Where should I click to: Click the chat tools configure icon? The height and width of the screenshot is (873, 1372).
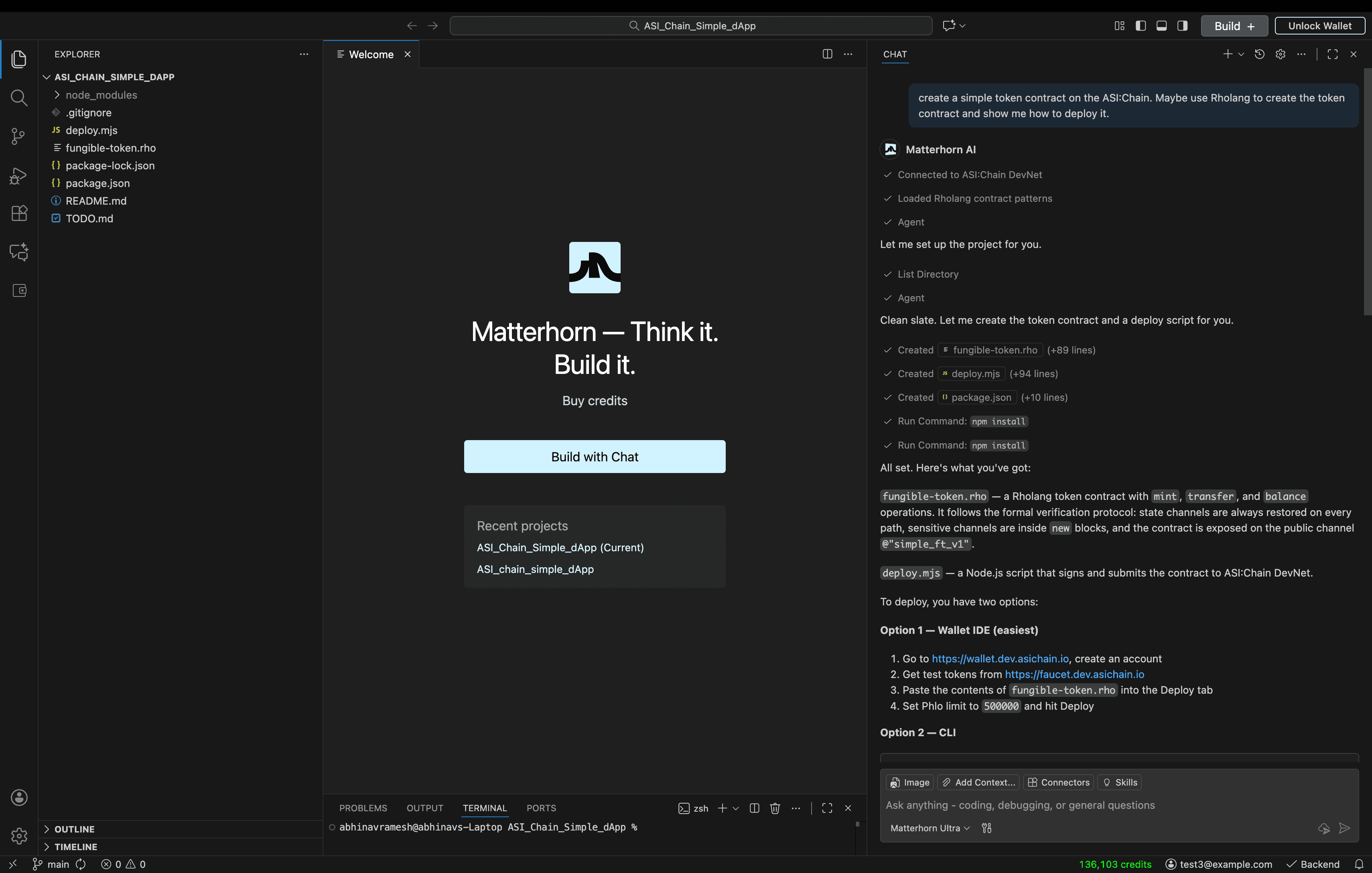(x=987, y=828)
